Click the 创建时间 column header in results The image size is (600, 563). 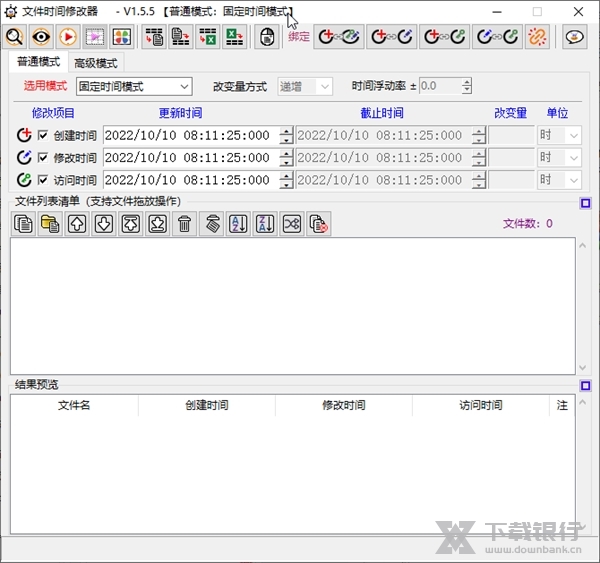[207, 405]
